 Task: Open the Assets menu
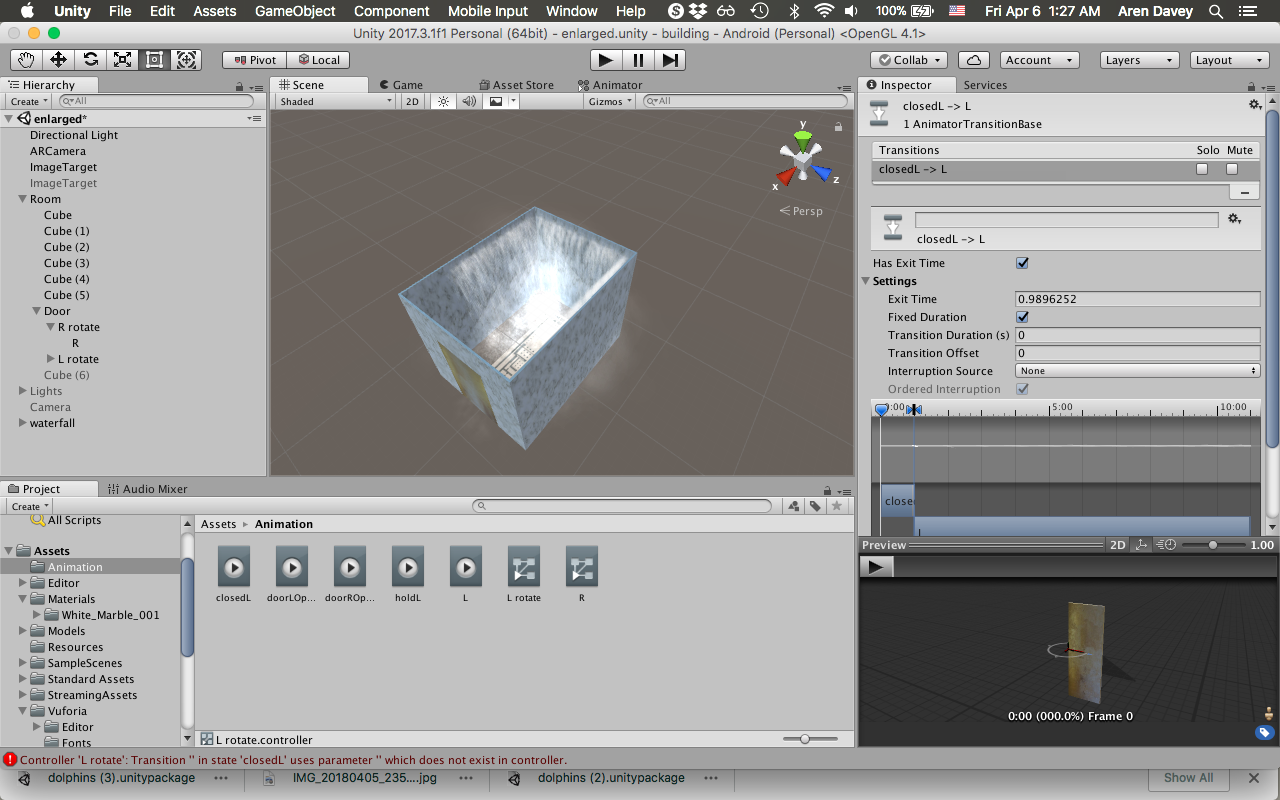point(215,11)
